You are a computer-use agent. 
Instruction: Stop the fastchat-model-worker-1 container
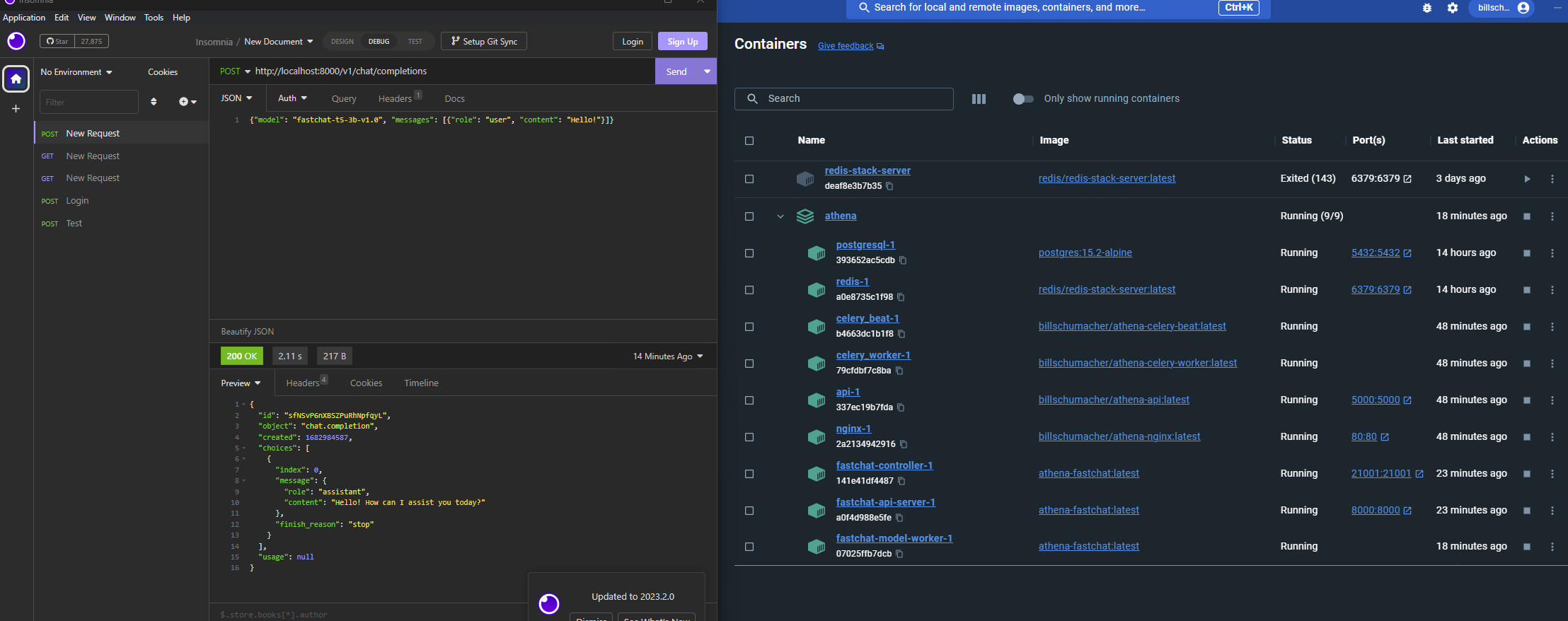click(x=1527, y=547)
